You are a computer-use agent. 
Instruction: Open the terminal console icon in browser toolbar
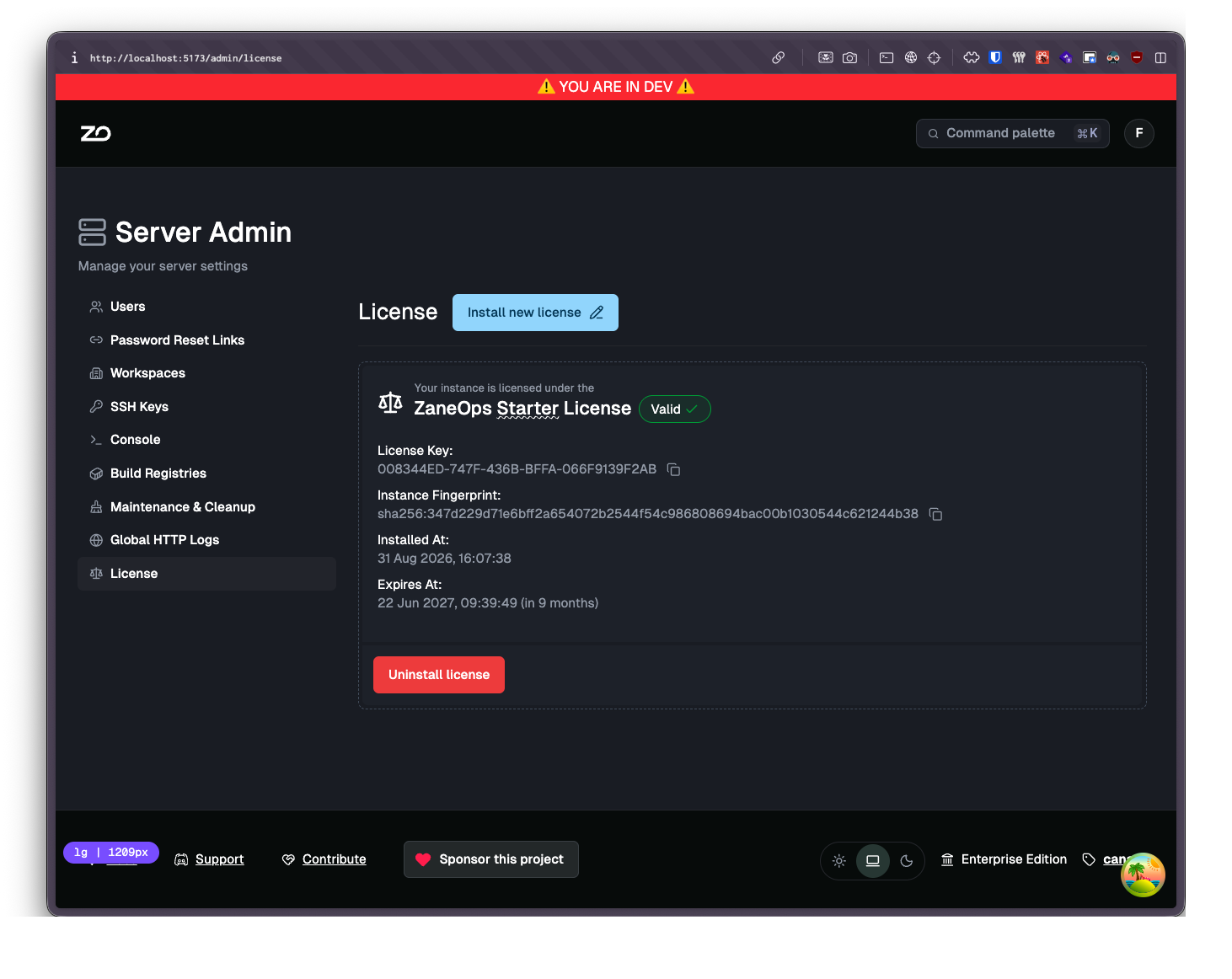887,58
